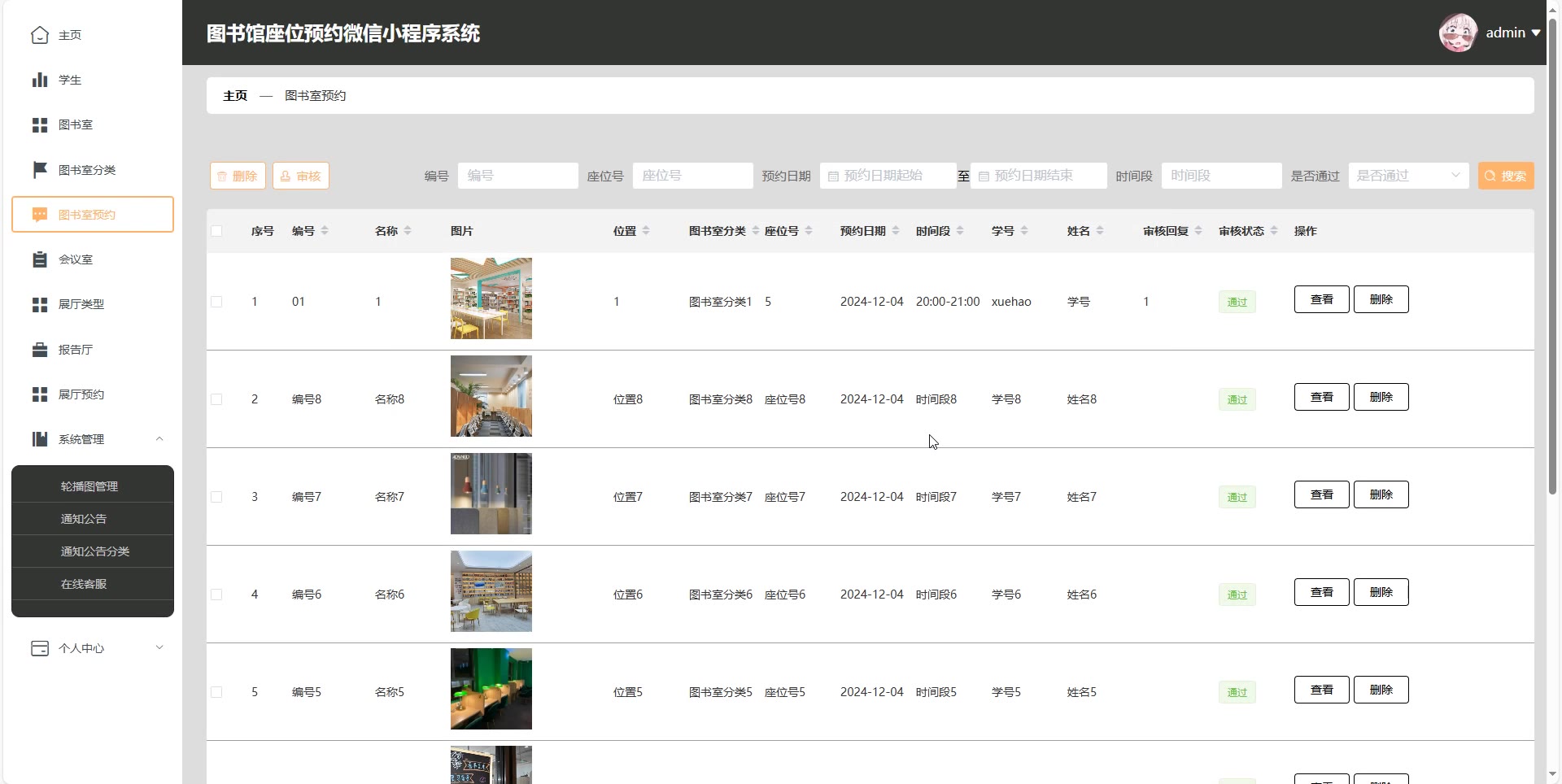1562x784 pixels.
Task: Open 轮播图管理 in the submenu
Action: (x=89, y=486)
